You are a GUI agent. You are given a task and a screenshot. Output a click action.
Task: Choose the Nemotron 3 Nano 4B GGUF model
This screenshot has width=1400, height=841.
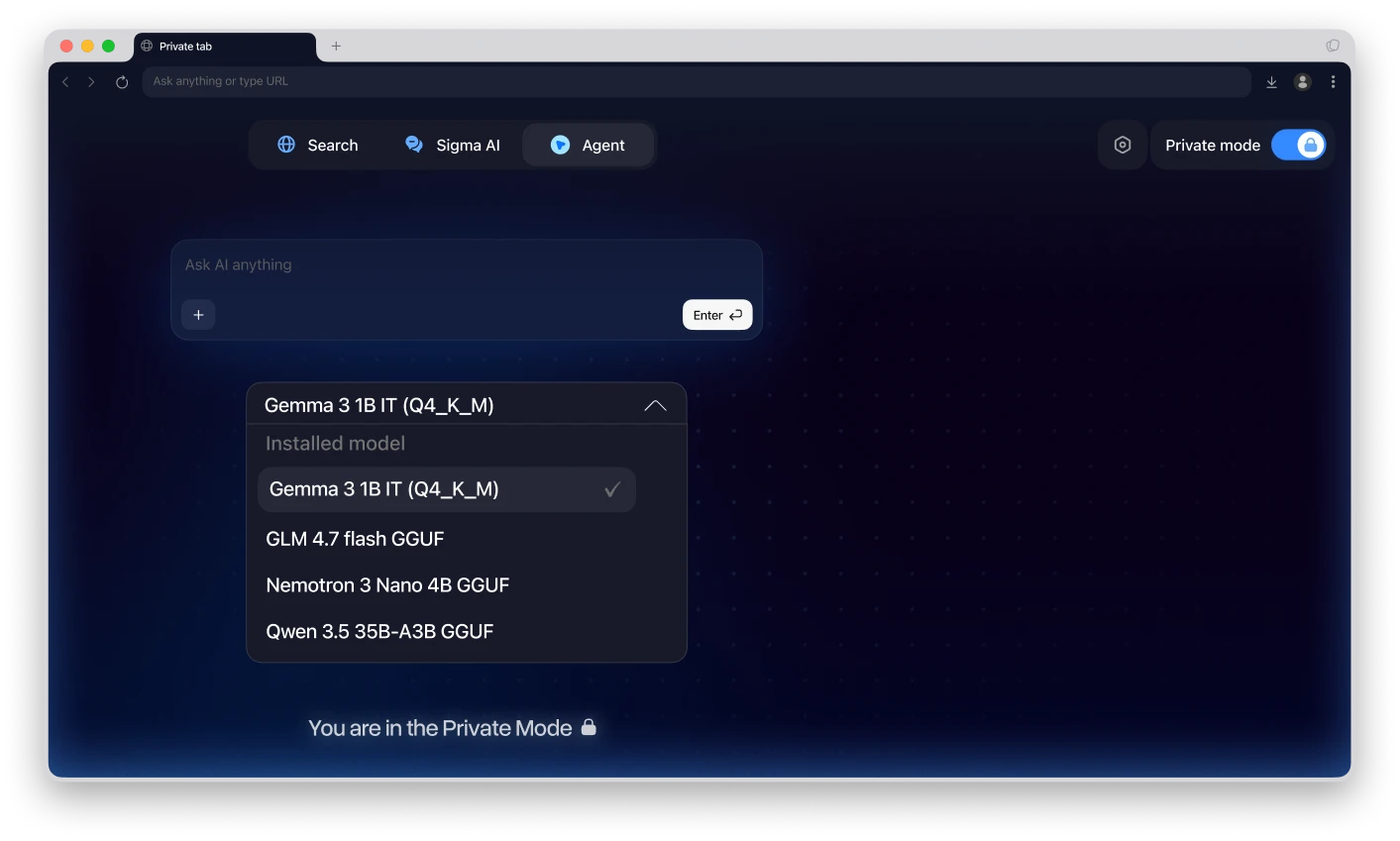tap(387, 585)
